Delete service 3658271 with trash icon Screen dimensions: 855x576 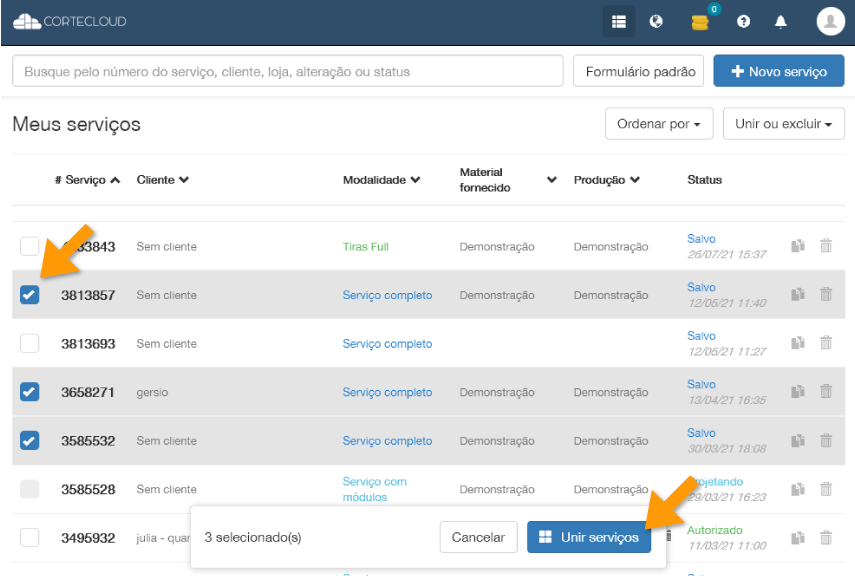click(826, 391)
